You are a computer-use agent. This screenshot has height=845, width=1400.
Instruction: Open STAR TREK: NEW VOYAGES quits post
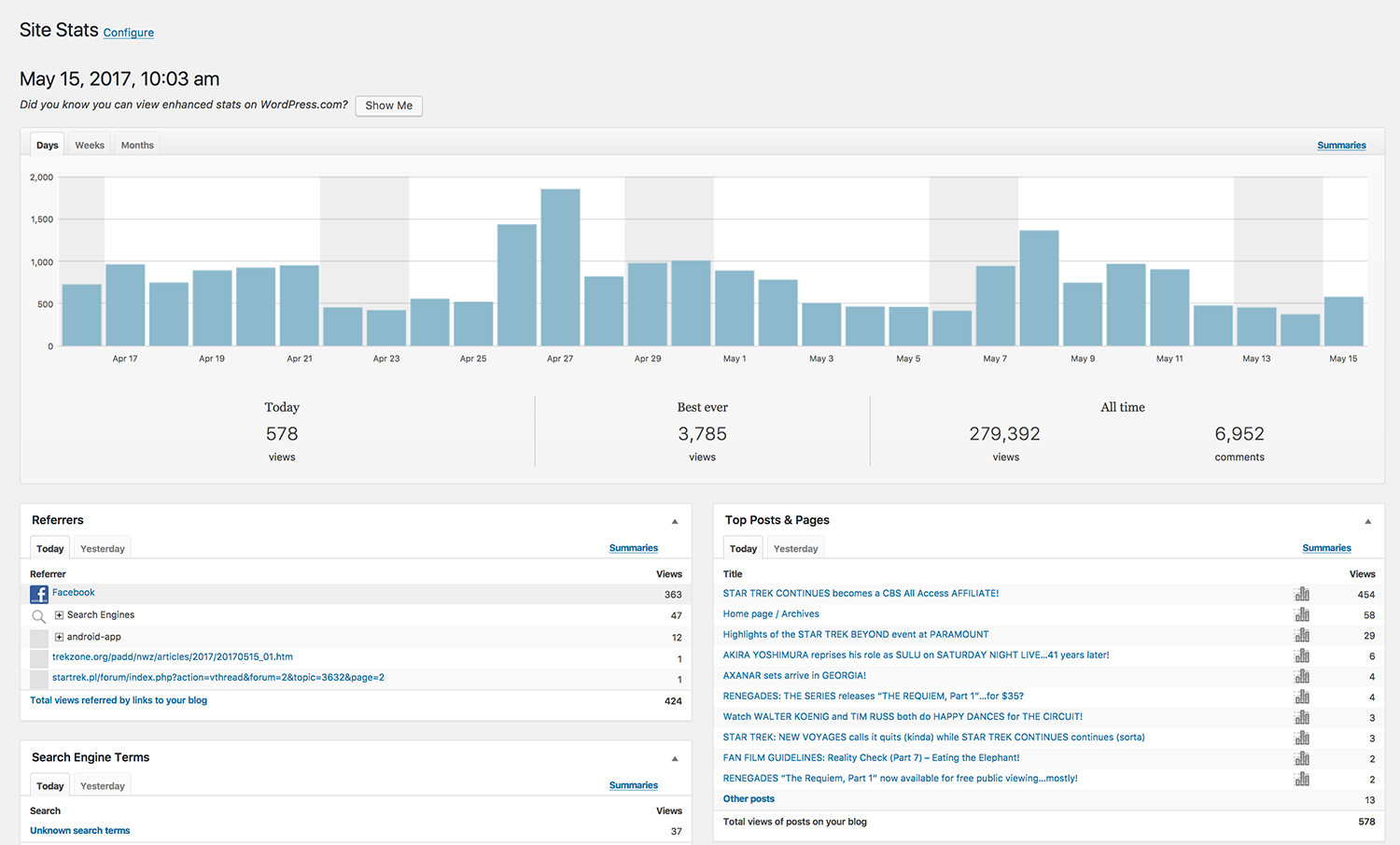934,738
